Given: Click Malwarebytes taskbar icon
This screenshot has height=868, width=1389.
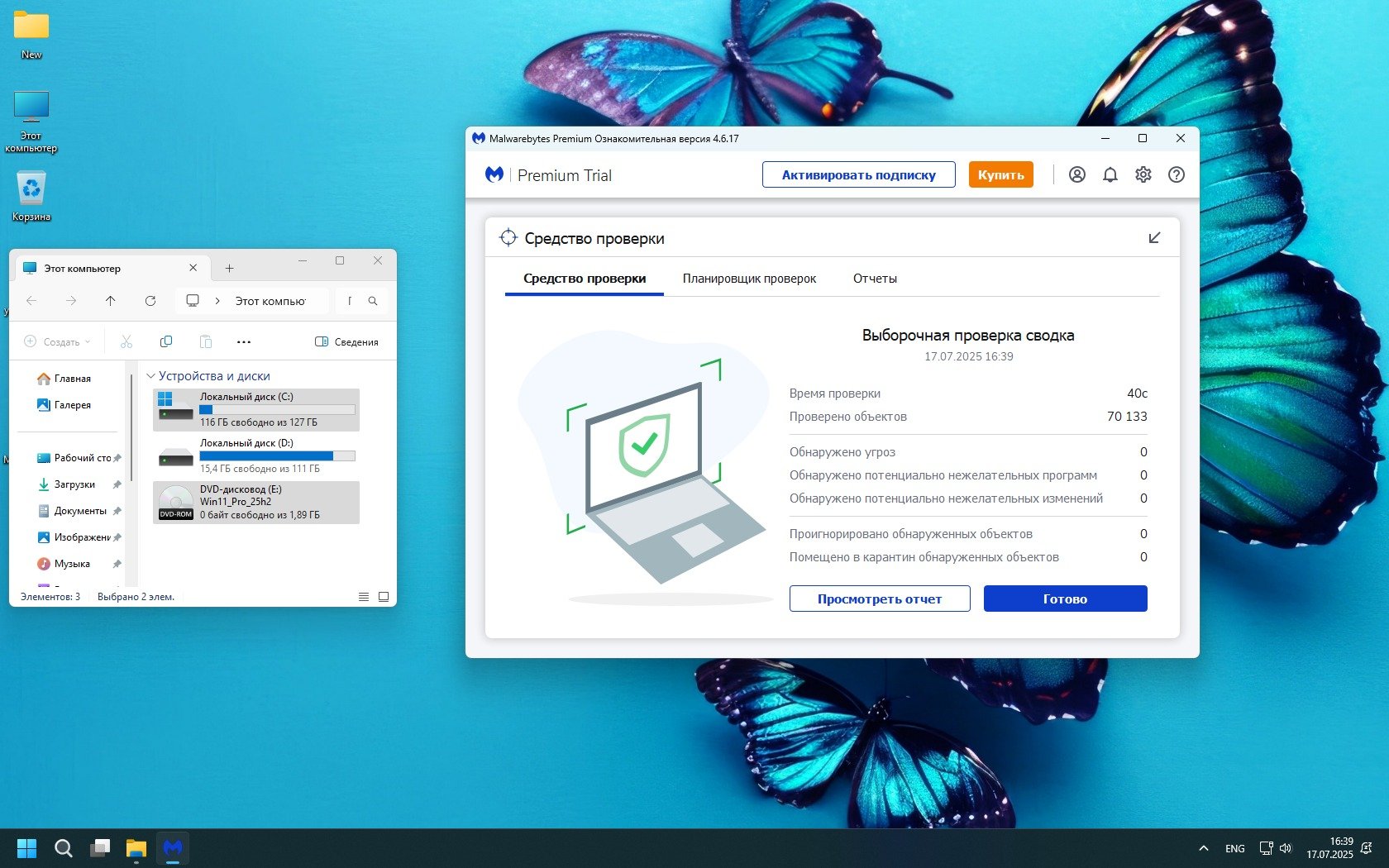Looking at the screenshot, I should (173, 848).
